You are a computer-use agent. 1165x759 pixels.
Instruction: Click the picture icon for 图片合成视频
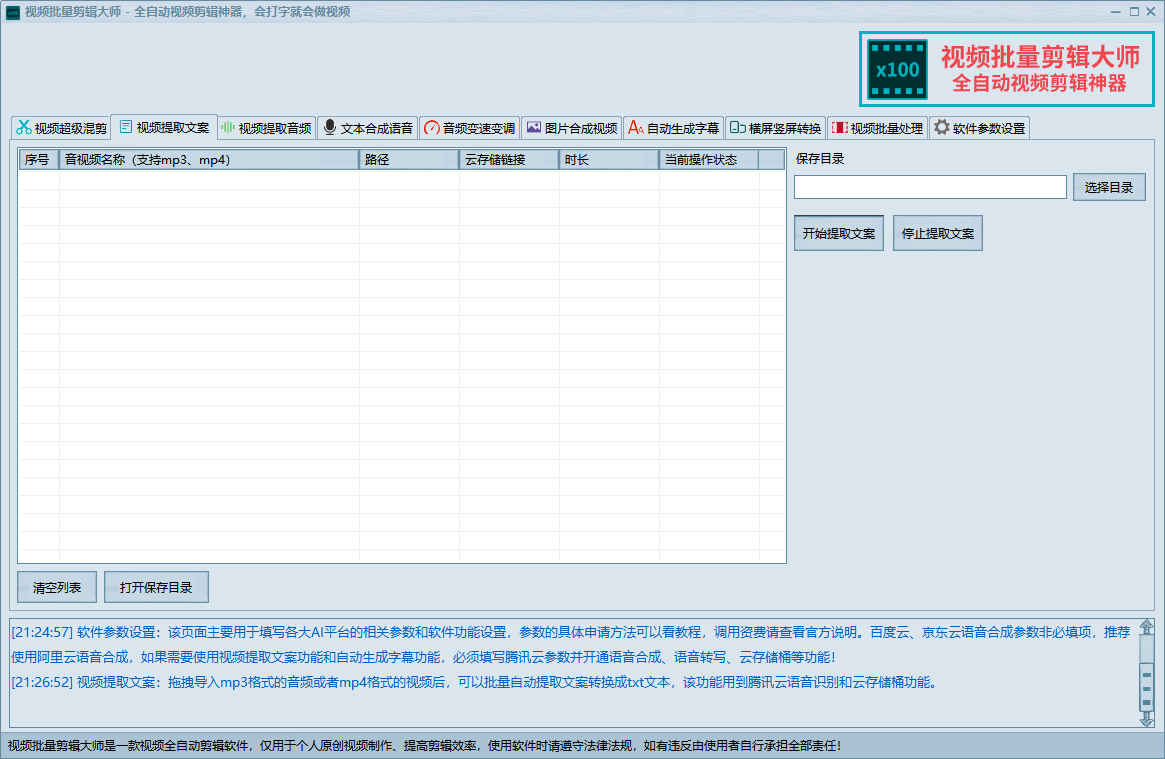click(534, 128)
